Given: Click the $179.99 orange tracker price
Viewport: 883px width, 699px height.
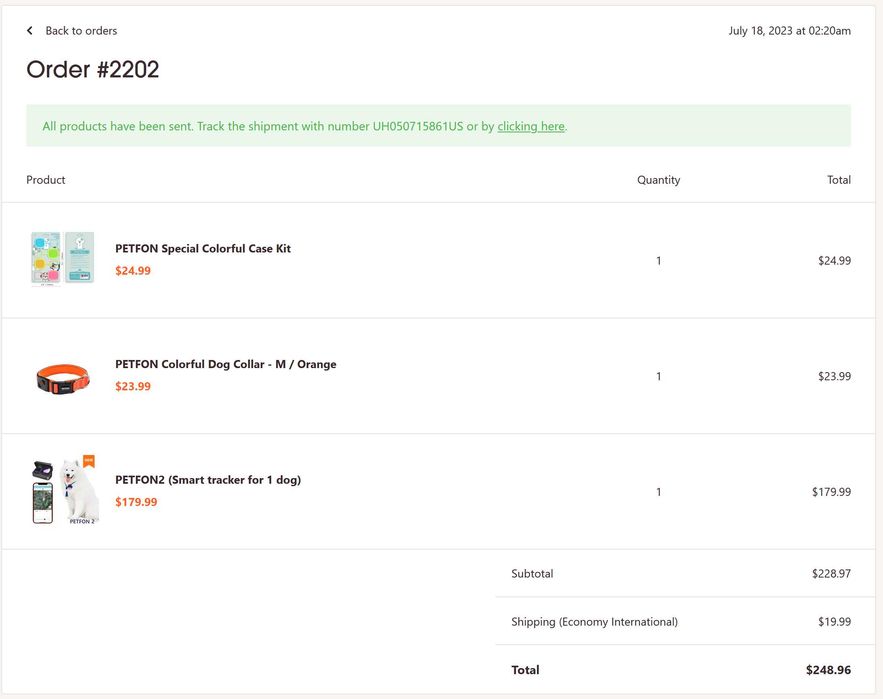Looking at the screenshot, I should coord(136,502).
